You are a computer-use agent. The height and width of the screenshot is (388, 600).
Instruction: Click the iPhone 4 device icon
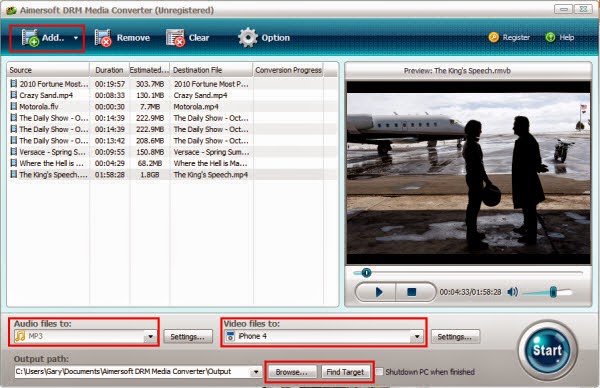[230, 336]
